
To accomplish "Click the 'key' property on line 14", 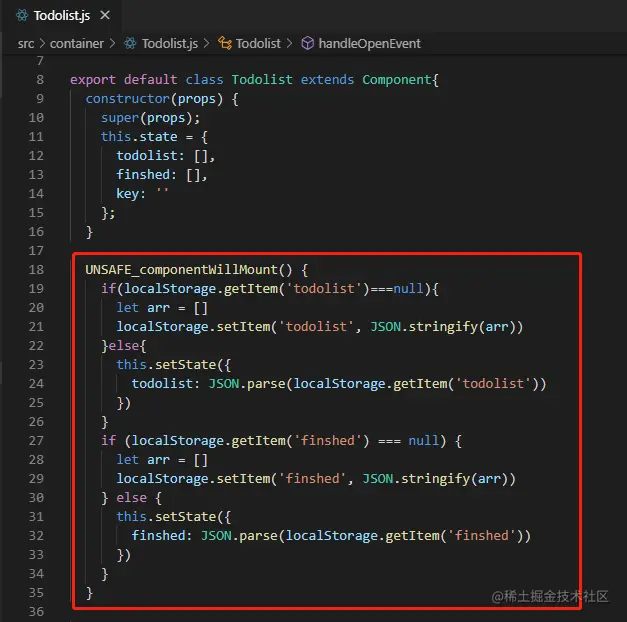I will [x=127, y=194].
